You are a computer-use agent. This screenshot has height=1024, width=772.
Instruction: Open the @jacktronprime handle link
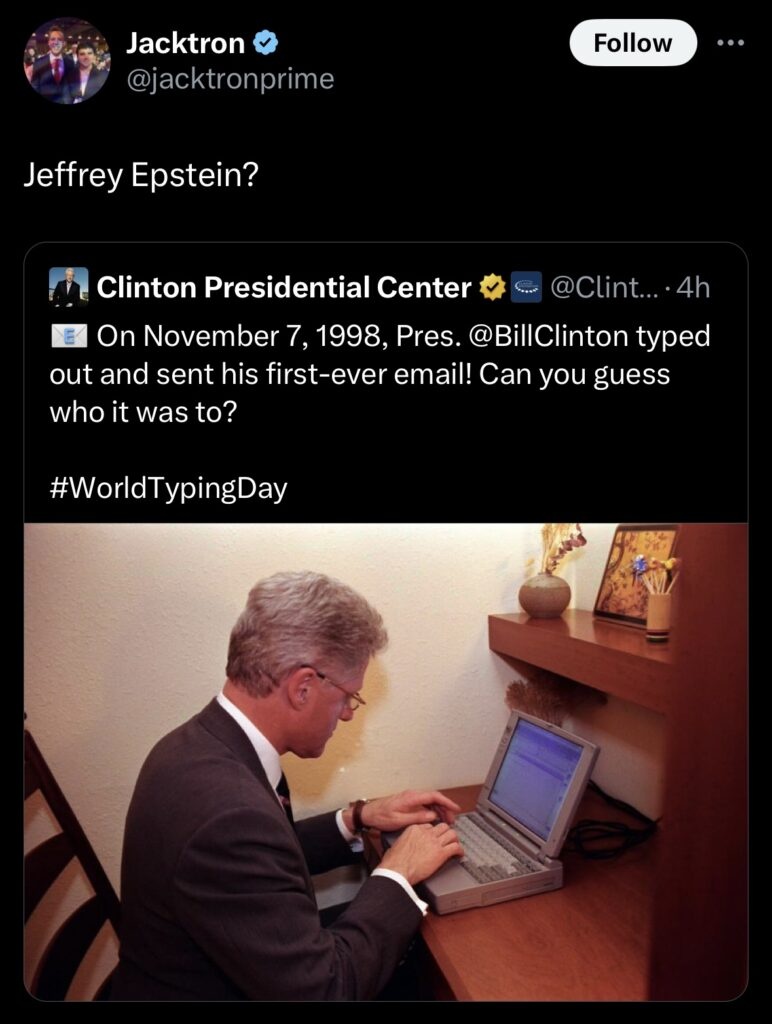click(x=230, y=78)
